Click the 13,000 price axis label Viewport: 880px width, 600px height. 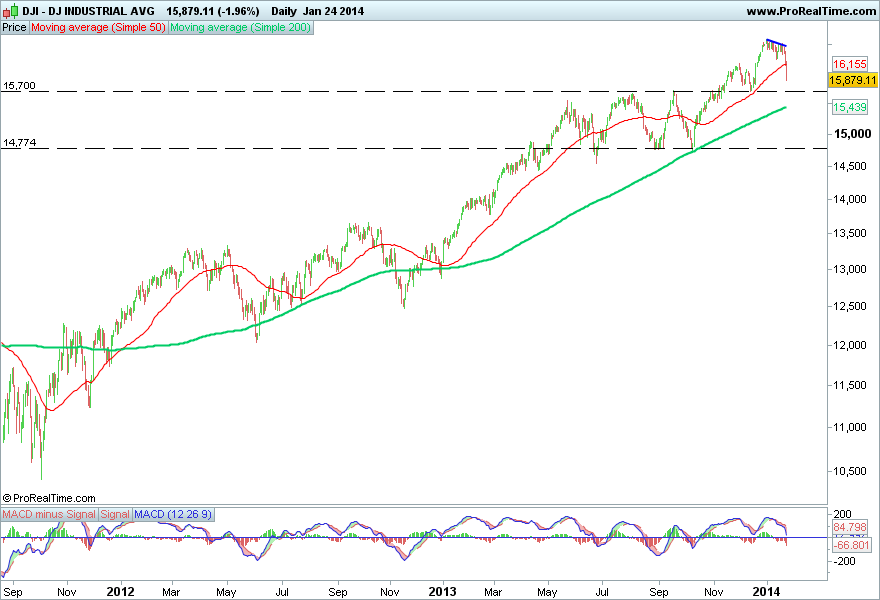click(850, 269)
